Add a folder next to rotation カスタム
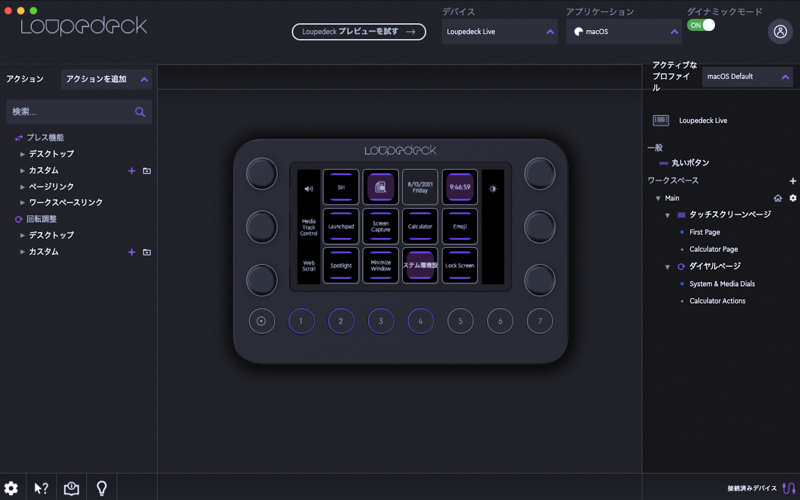The height and width of the screenshot is (500, 800). [x=147, y=252]
